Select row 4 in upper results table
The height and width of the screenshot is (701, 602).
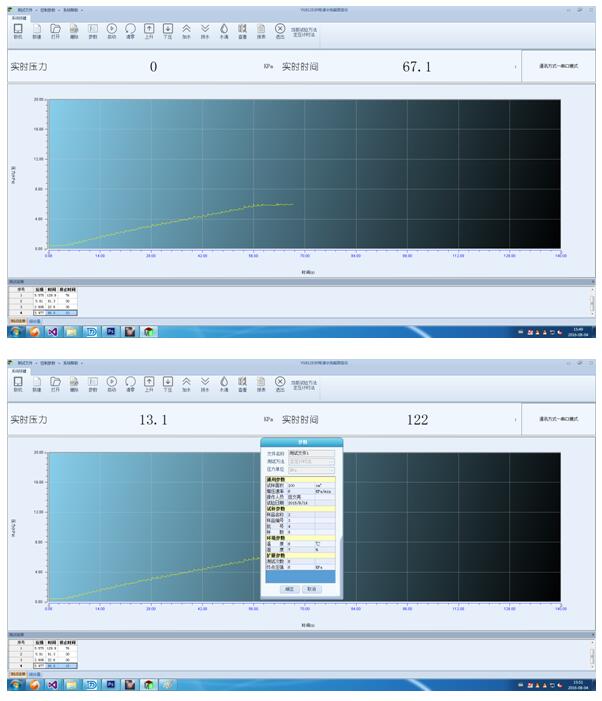tap(38, 313)
